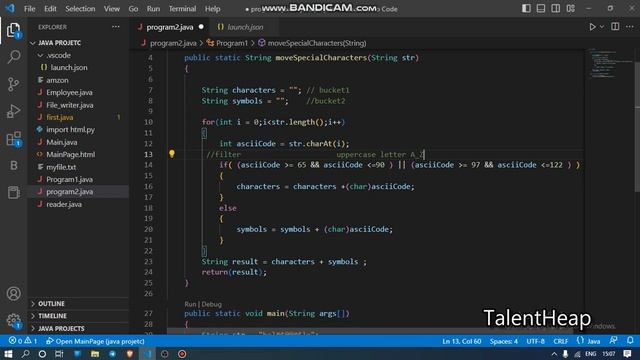Open the Run dropdown arrow beside play button

pos(602,27)
